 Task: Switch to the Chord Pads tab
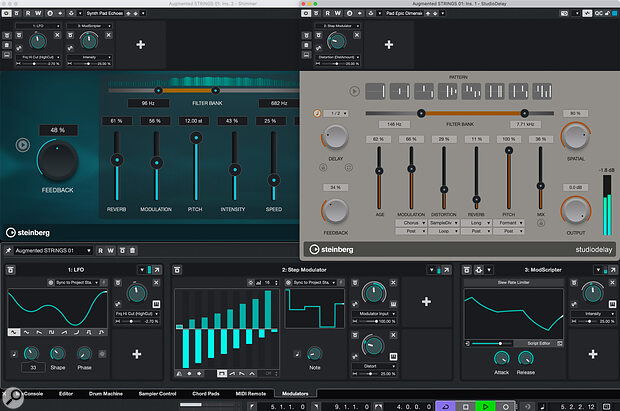pyautogui.click(x=206, y=394)
